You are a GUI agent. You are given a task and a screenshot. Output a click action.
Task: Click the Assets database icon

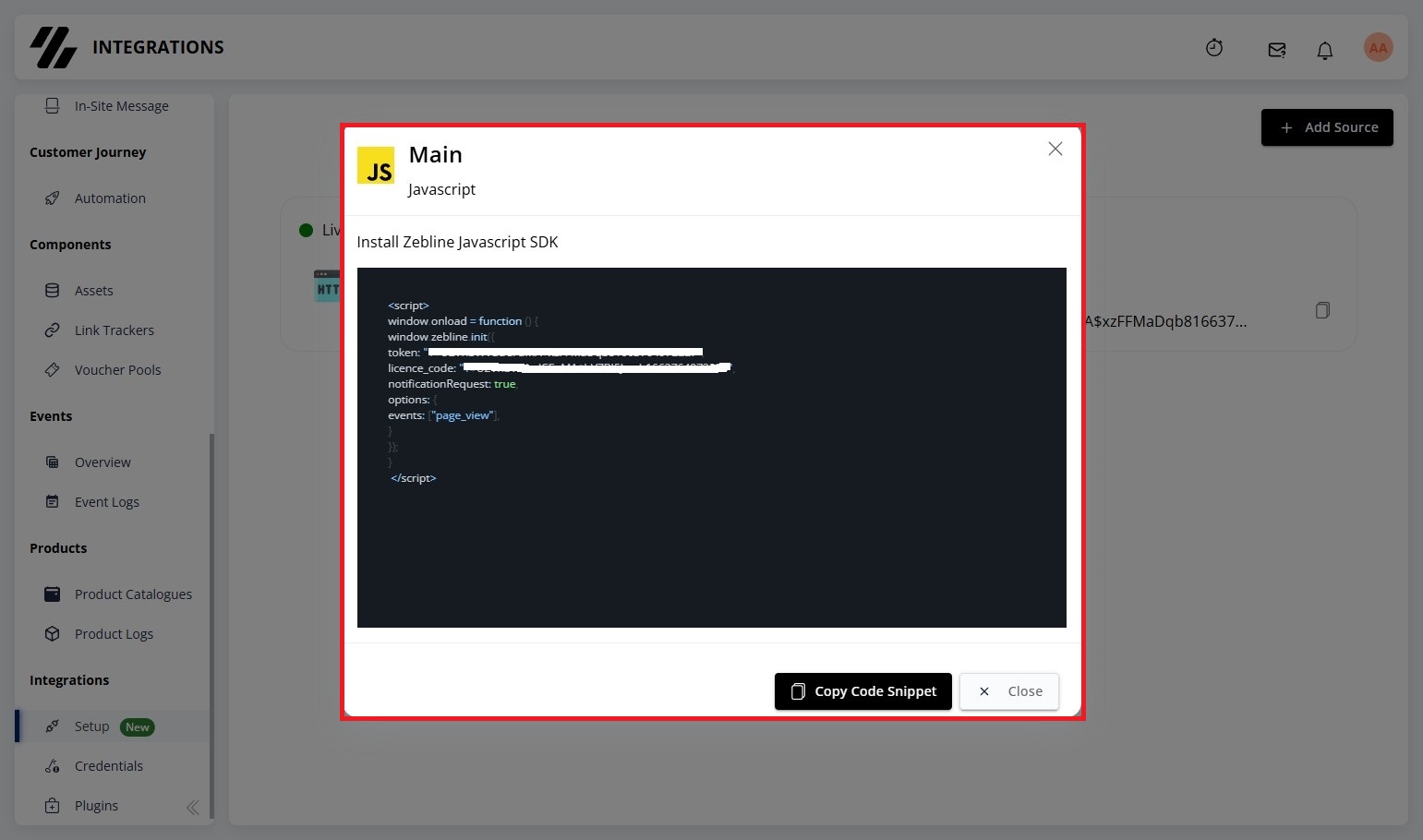[53, 291]
